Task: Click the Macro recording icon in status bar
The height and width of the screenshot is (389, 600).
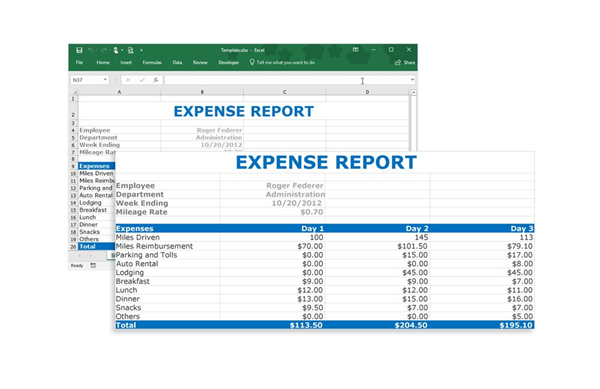Action: (93, 265)
